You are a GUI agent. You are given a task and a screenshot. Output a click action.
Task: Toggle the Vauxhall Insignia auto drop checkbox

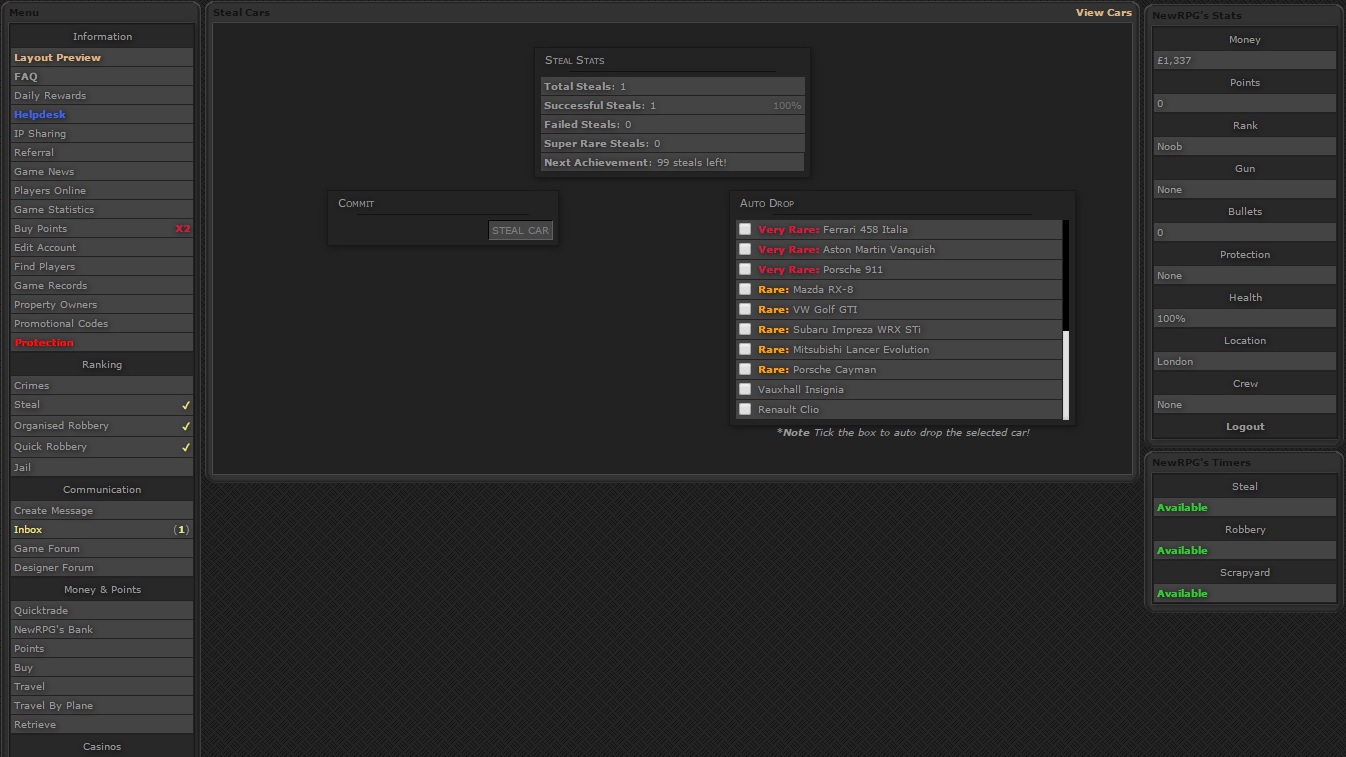click(745, 389)
